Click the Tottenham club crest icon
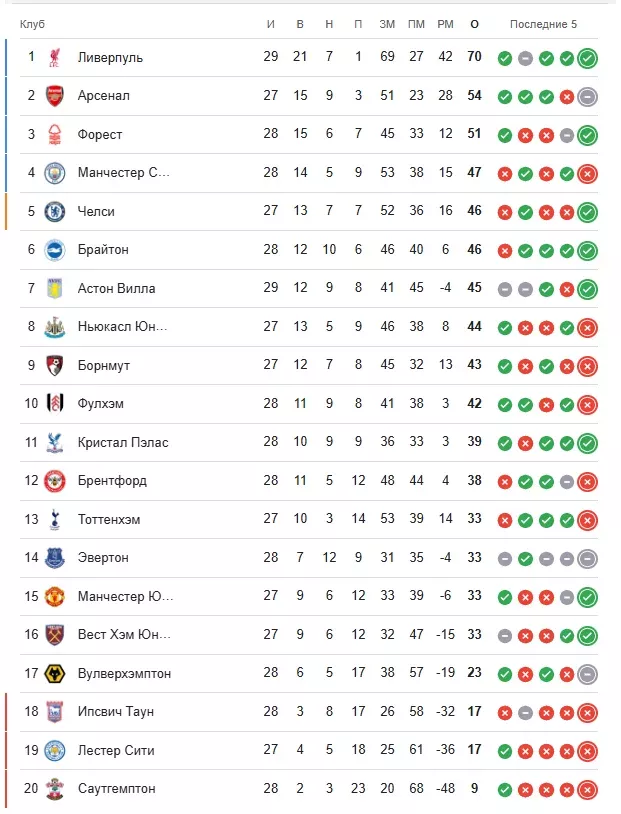This screenshot has width=621, height=814. pyautogui.click(x=55, y=519)
